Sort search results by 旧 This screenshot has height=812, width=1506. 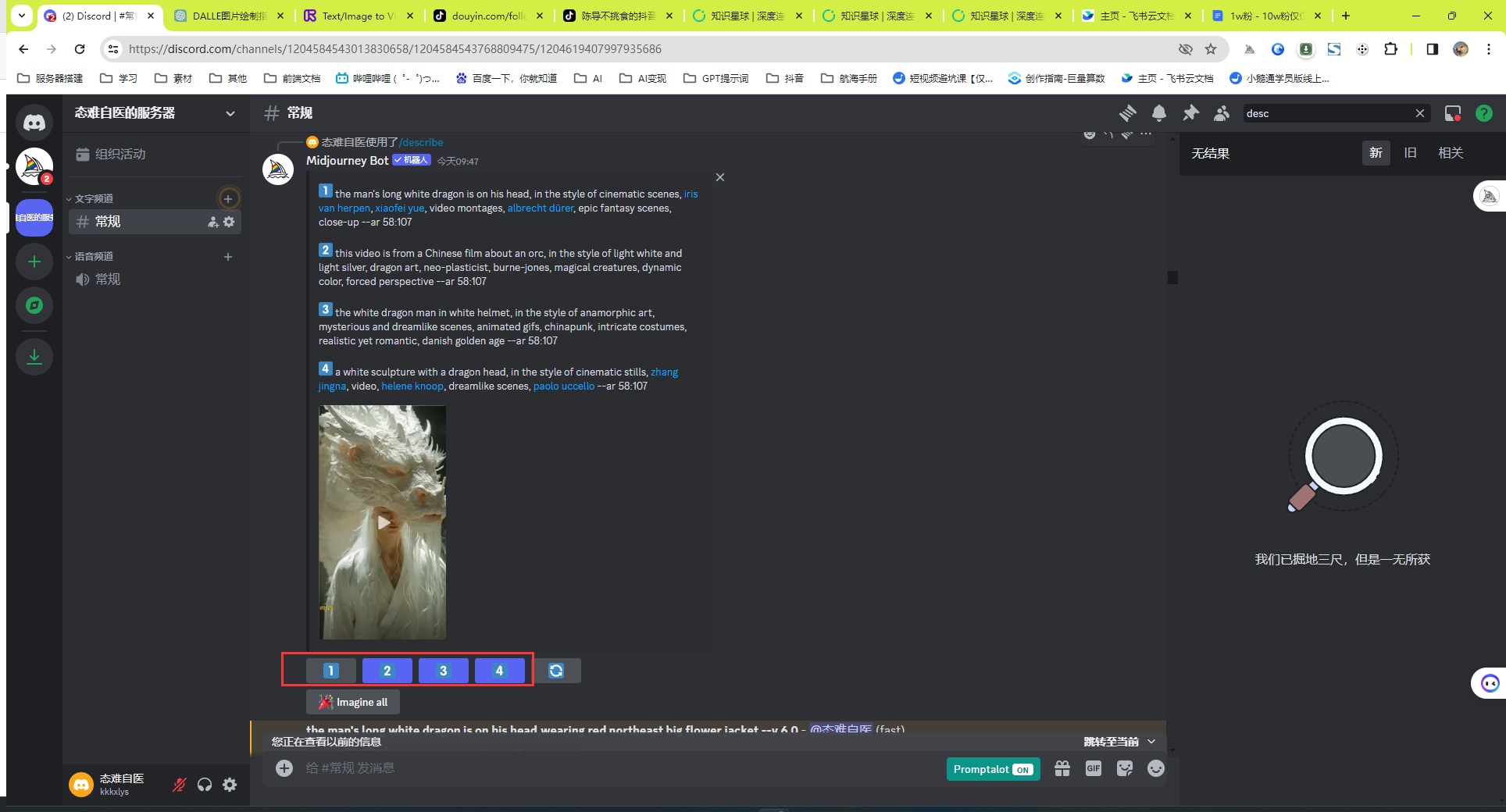[x=1410, y=153]
